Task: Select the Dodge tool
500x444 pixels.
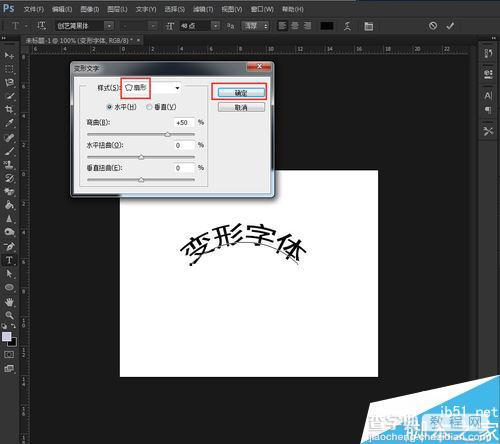Action: click(9, 232)
